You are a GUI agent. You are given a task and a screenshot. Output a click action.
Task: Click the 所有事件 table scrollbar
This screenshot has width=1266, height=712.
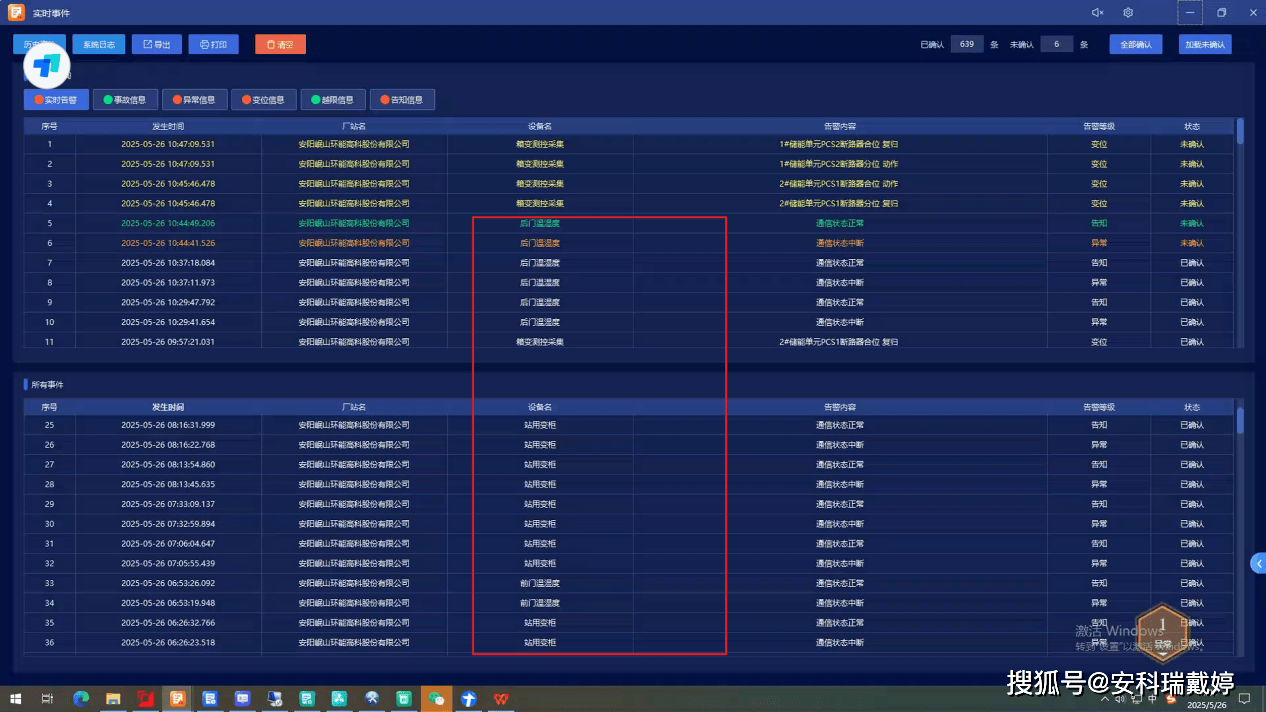point(1240,419)
